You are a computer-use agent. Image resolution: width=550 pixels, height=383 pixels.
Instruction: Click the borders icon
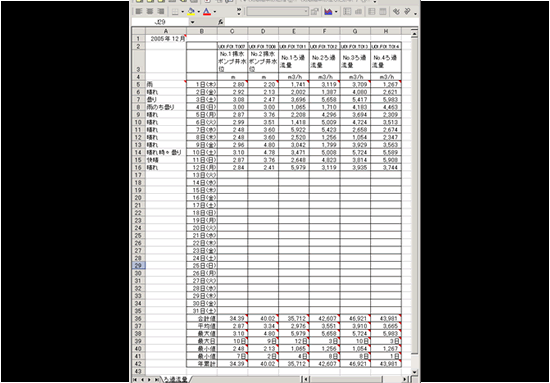pos(175,12)
